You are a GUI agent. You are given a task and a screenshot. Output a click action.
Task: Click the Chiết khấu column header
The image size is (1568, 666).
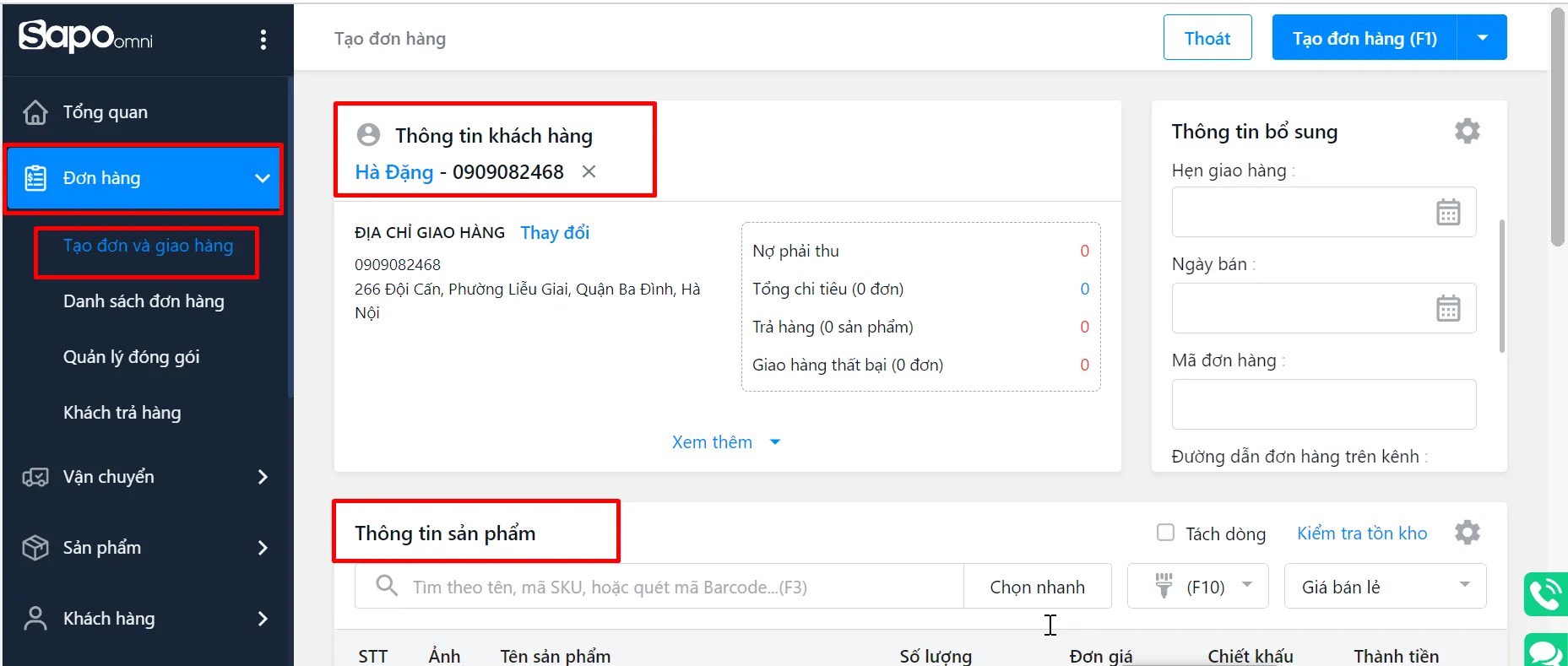[1251, 656]
